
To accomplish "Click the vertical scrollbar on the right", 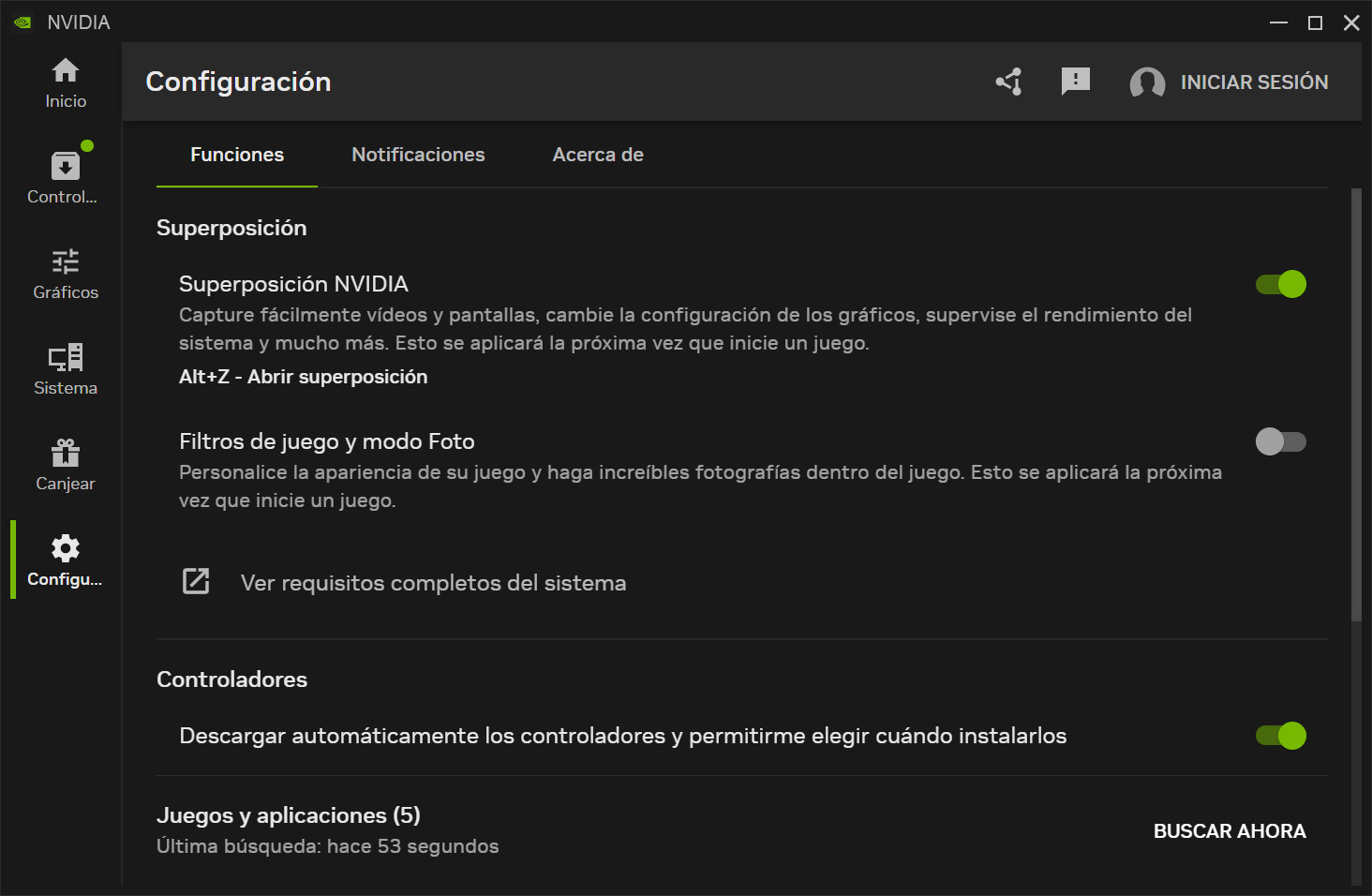I will click(x=1356, y=403).
